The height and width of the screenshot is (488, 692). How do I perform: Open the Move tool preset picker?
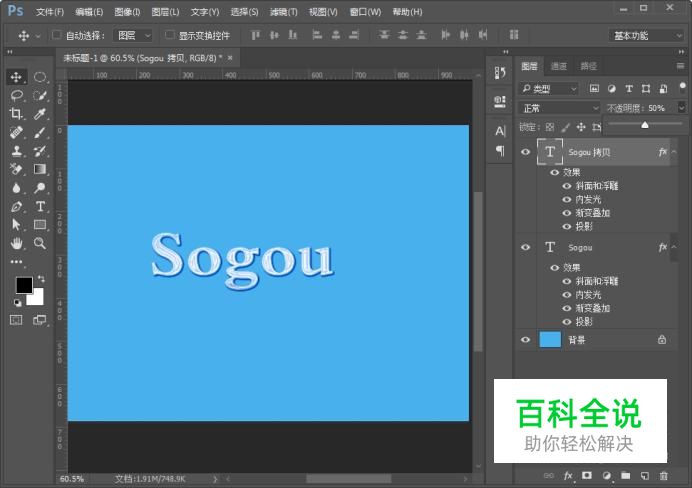point(38,36)
